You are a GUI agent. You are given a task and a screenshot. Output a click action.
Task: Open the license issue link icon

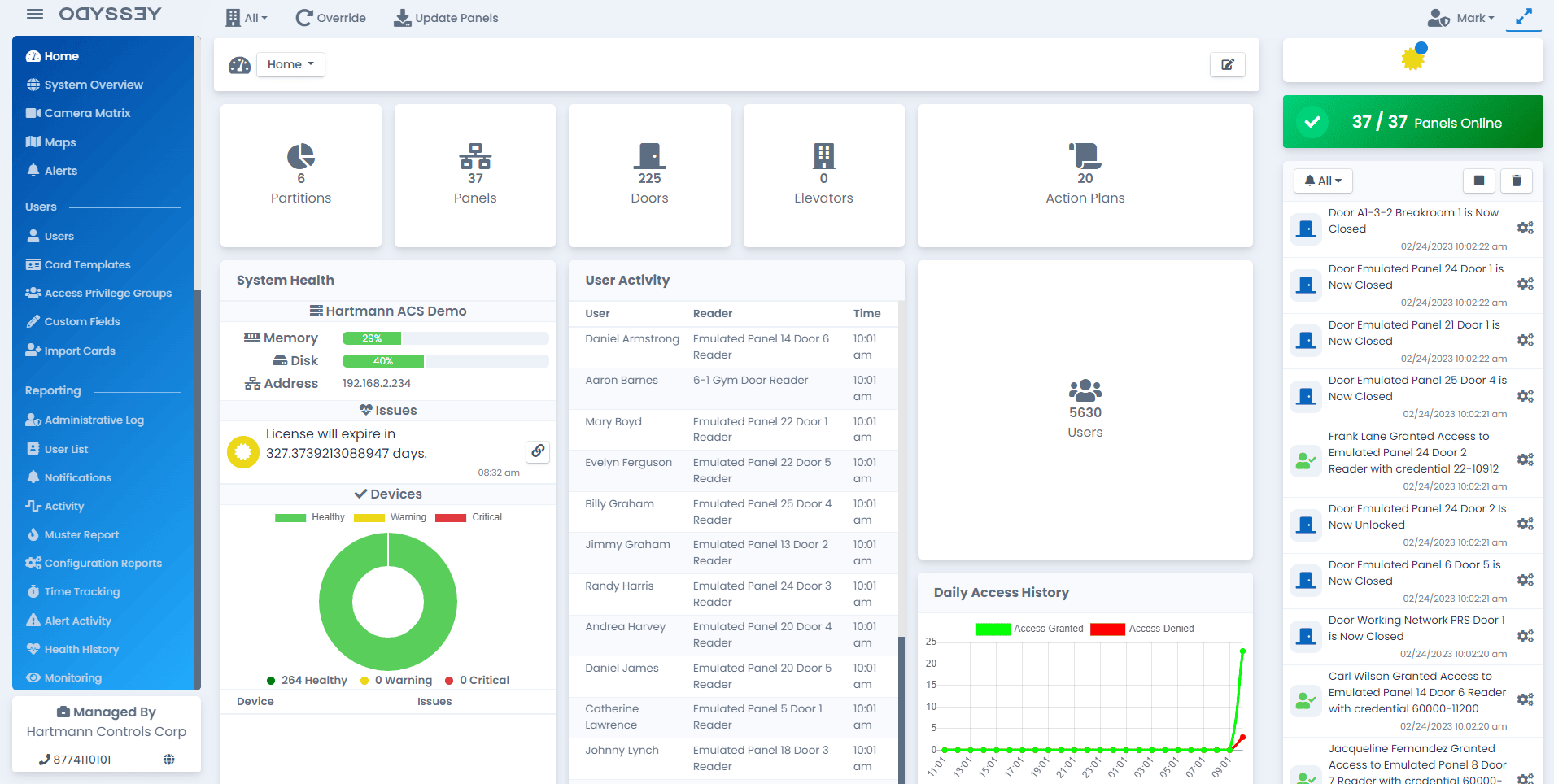pyautogui.click(x=538, y=451)
